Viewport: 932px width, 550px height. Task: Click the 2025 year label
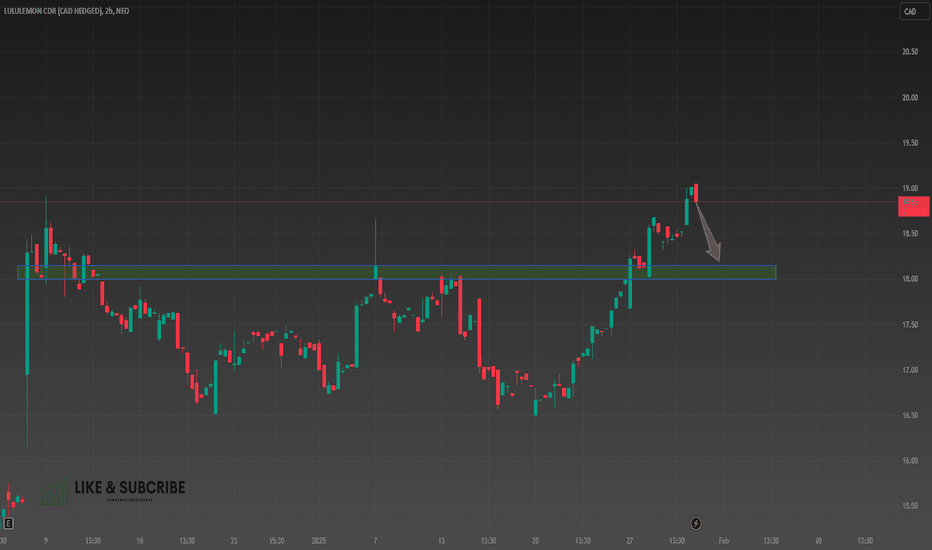click(x=319, y=540)
